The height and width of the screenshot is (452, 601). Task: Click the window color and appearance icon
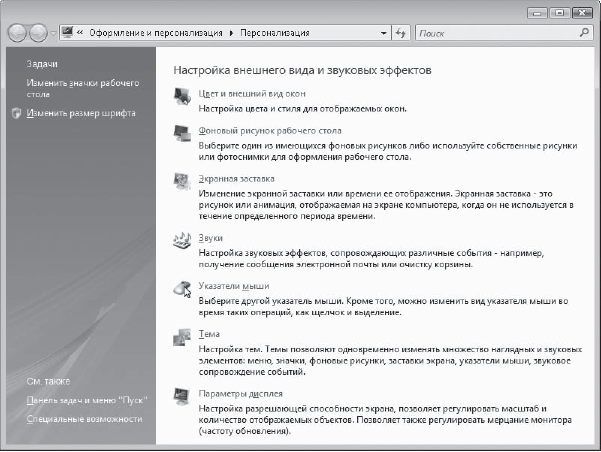click(182, 96)
